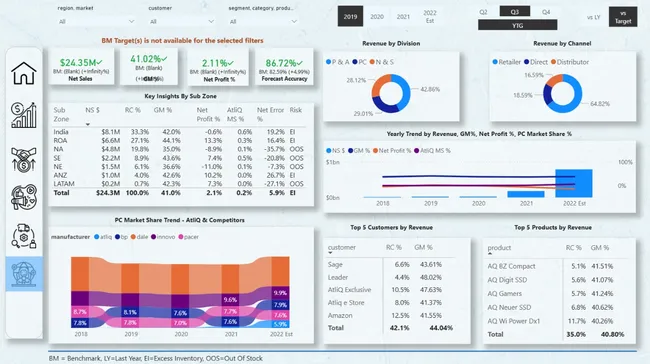Image resolution: width=650 pixels, height=364 pixels.
Task: Select the ROA row in Sub Zone table
Action: (178, 141)
